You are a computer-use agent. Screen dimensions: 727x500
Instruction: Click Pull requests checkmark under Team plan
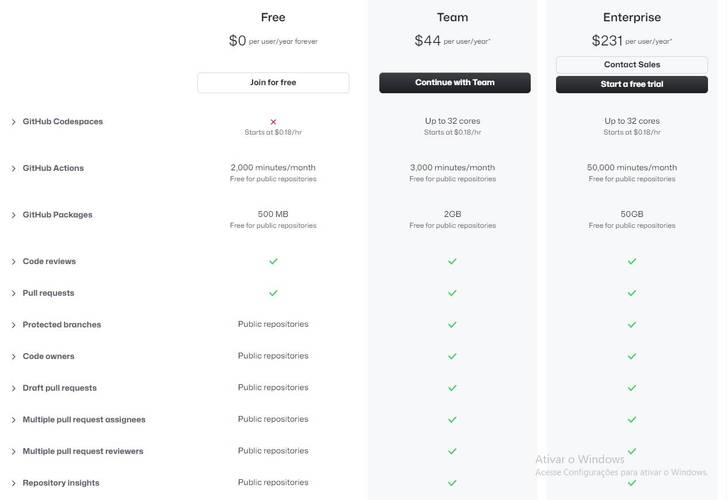pyautogui.click(x=453, y=293)
